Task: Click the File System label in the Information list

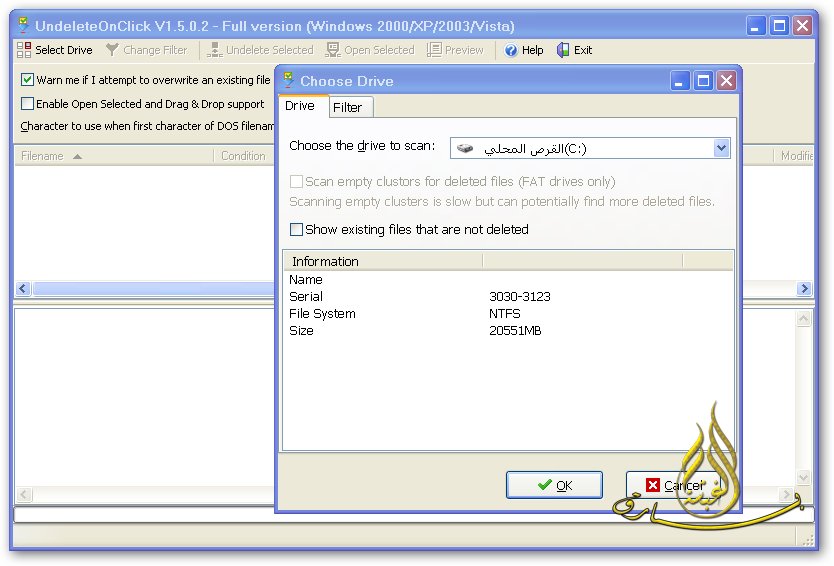Action: (x=322, y=313)
